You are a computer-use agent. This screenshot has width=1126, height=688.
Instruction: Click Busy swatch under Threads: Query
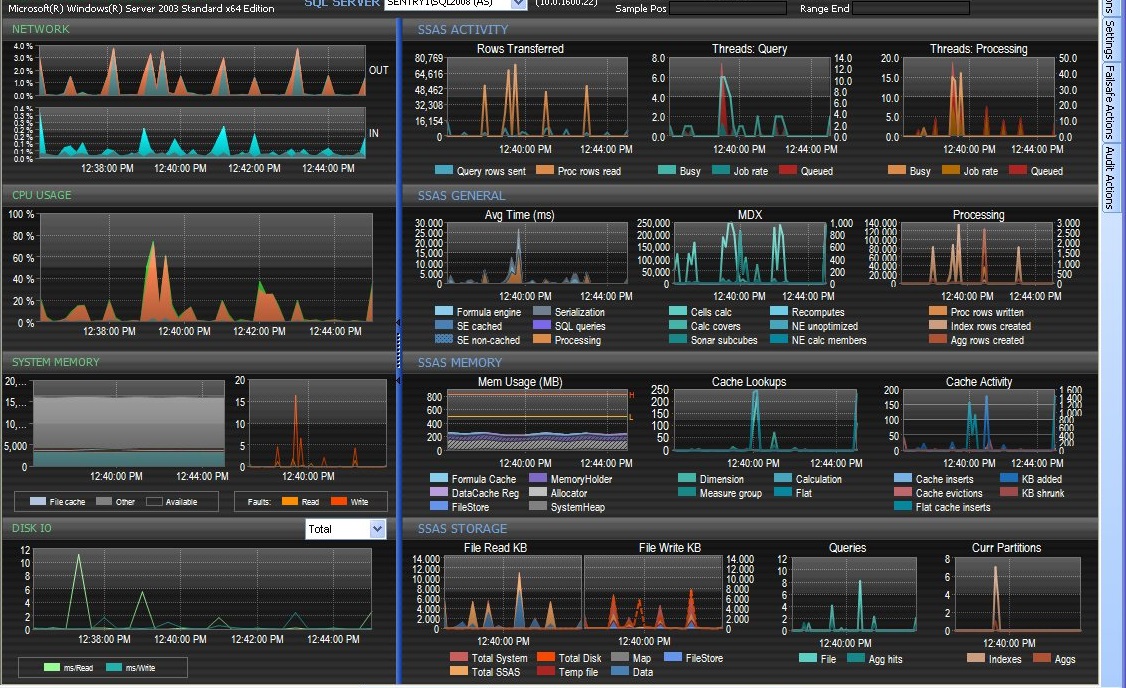tap(666, 171)
